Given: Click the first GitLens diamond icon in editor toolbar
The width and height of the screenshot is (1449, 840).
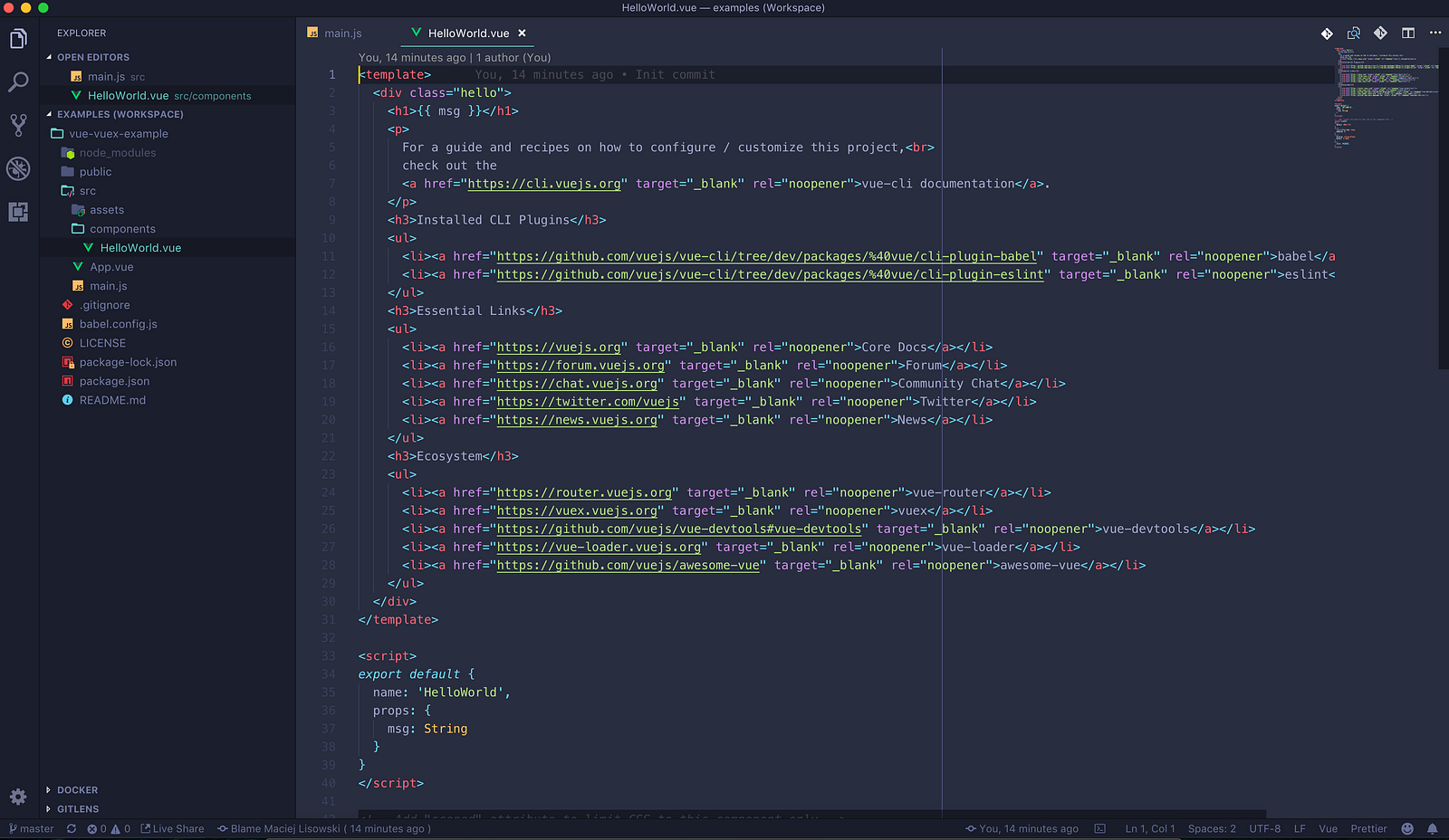Looking at the screenshot, I should (1327, 33).
